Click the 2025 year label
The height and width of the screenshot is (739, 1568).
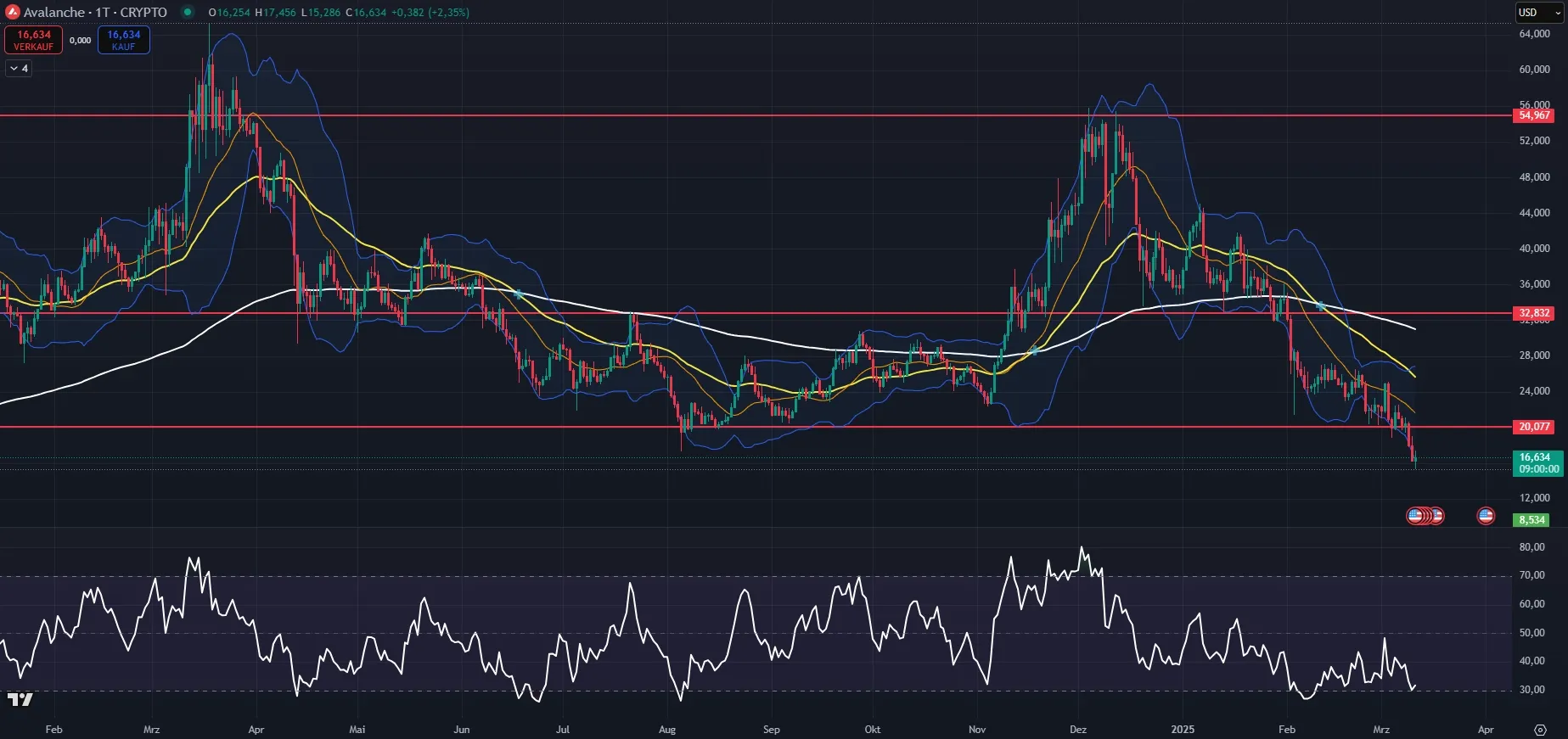[x=1183, y=730]
